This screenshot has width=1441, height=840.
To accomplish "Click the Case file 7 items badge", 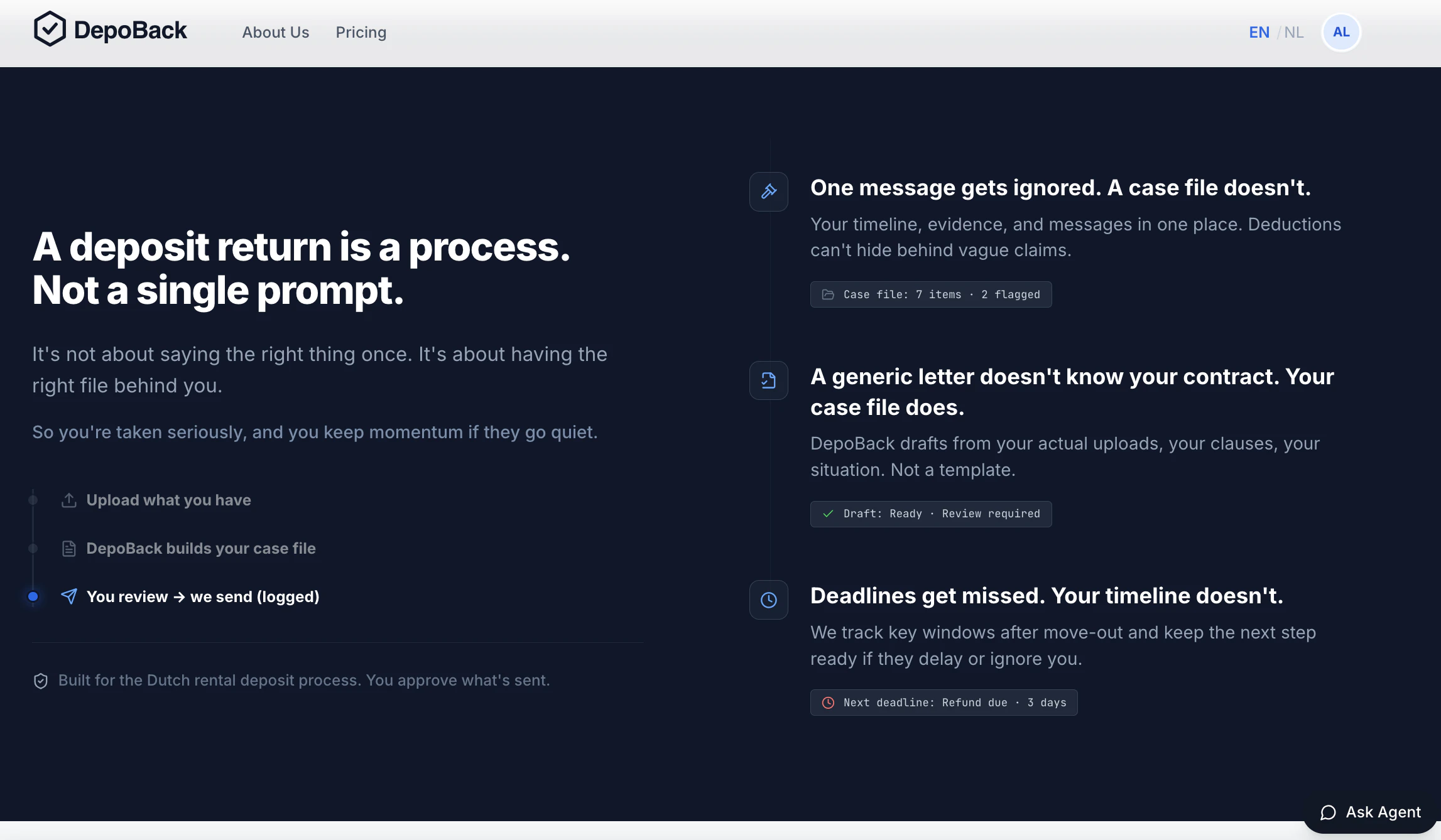I will tap(930, 294).
